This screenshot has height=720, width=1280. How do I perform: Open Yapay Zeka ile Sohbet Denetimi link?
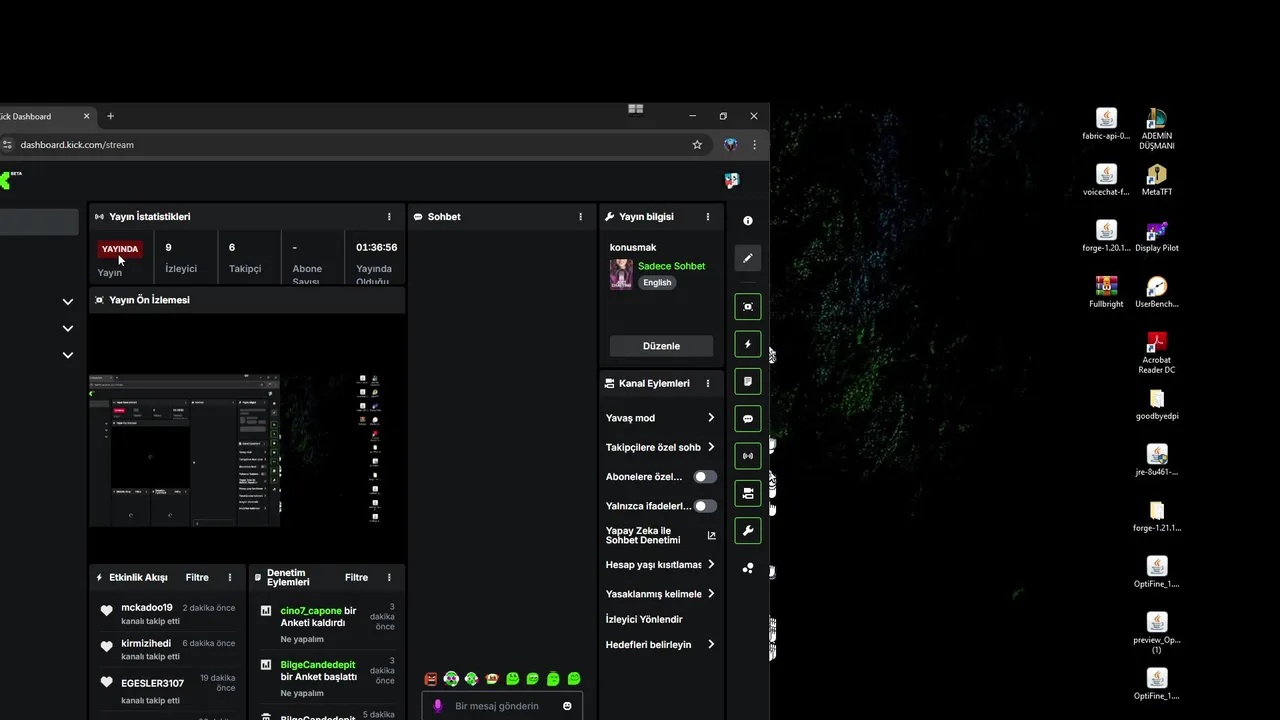point(660,536)
